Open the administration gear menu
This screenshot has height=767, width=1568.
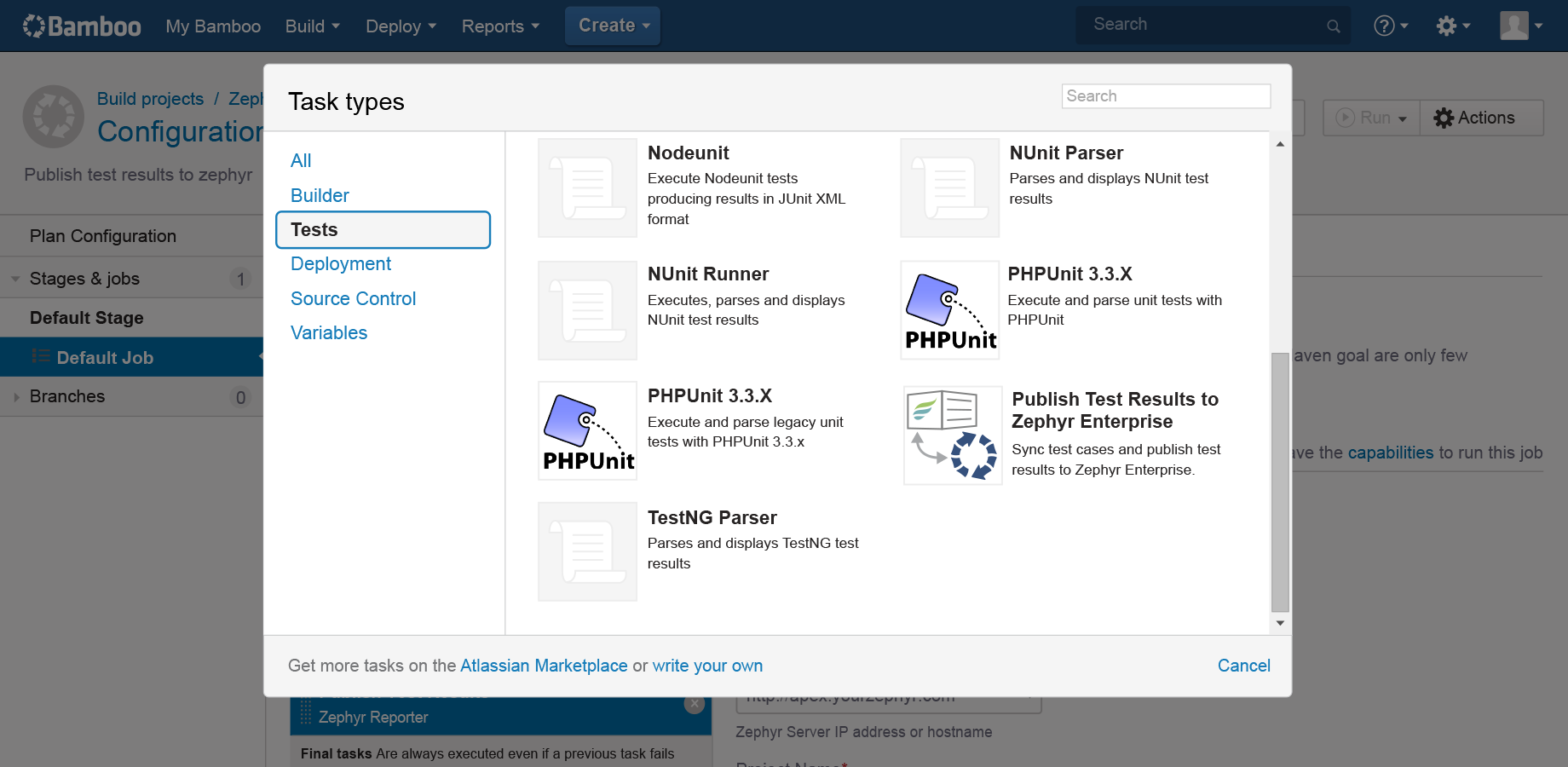point(1453,26)
